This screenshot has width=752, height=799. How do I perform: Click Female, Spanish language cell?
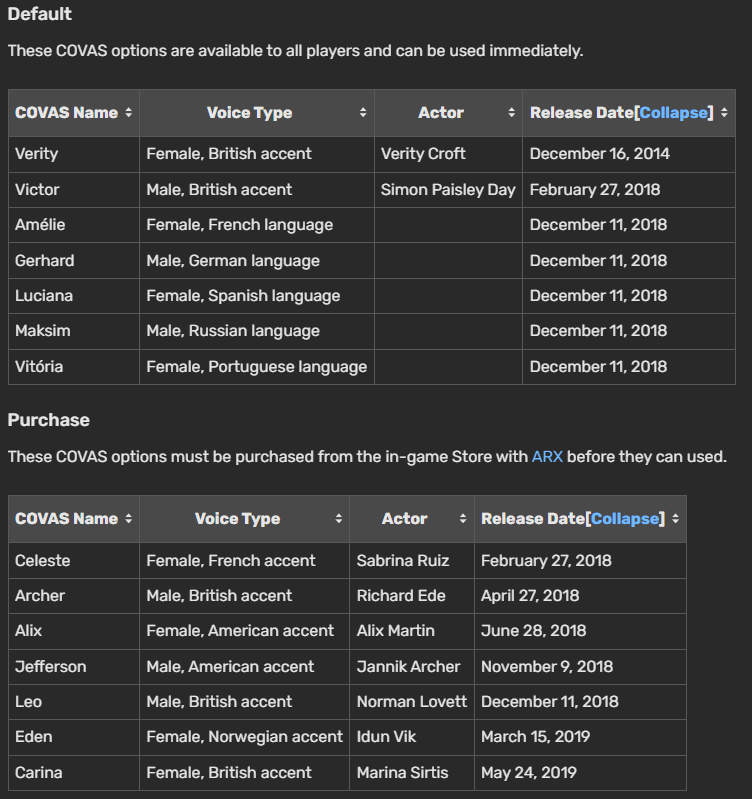257,296
